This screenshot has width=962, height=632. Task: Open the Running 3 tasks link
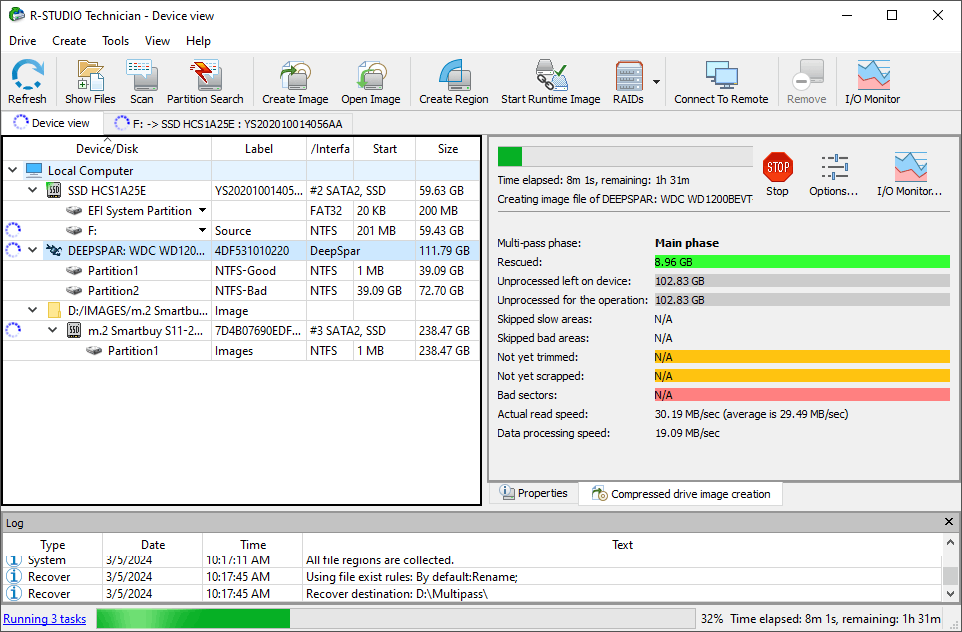[x=45, y=619]
